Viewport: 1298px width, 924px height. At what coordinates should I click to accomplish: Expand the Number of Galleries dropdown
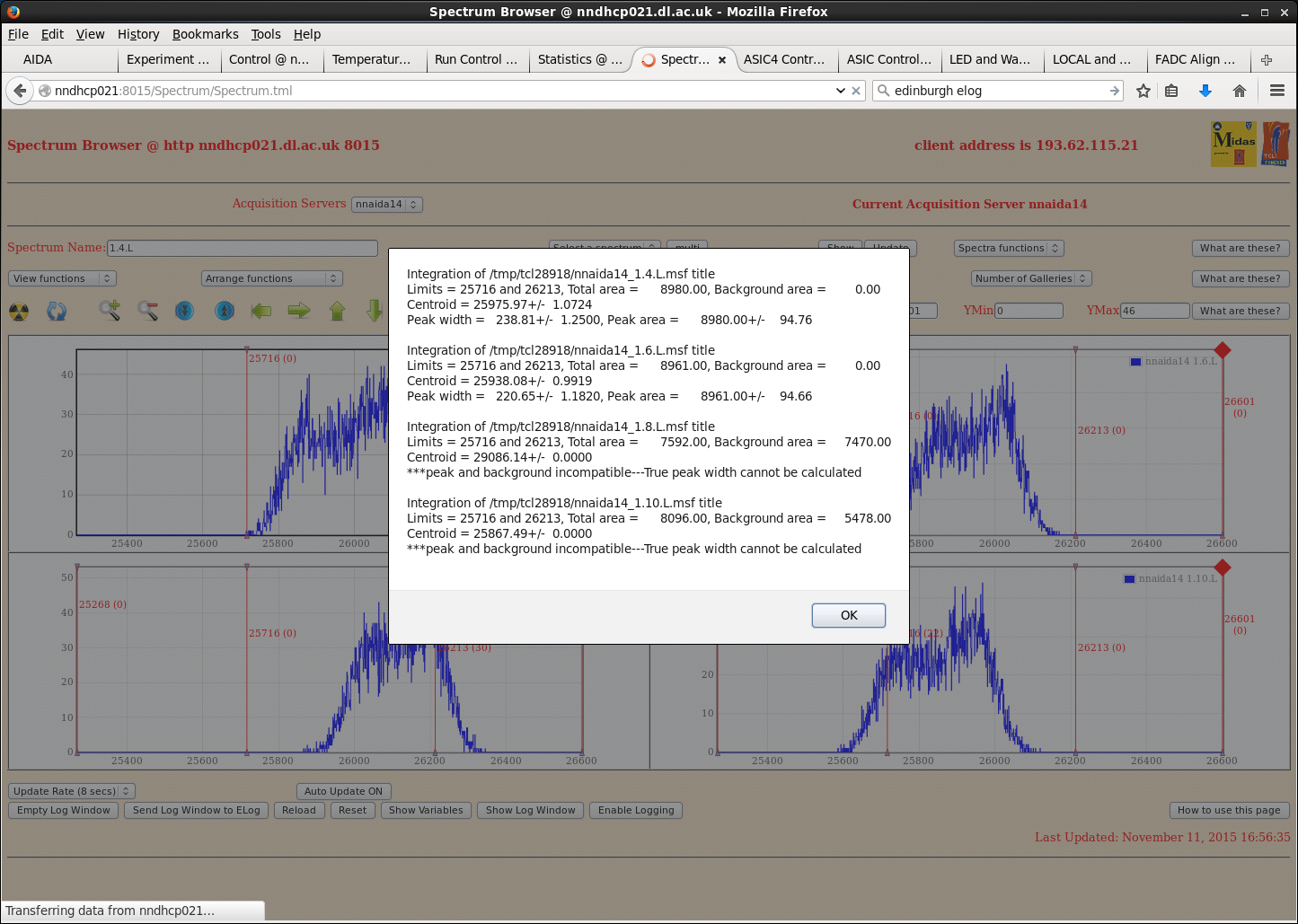point(1031,278)
